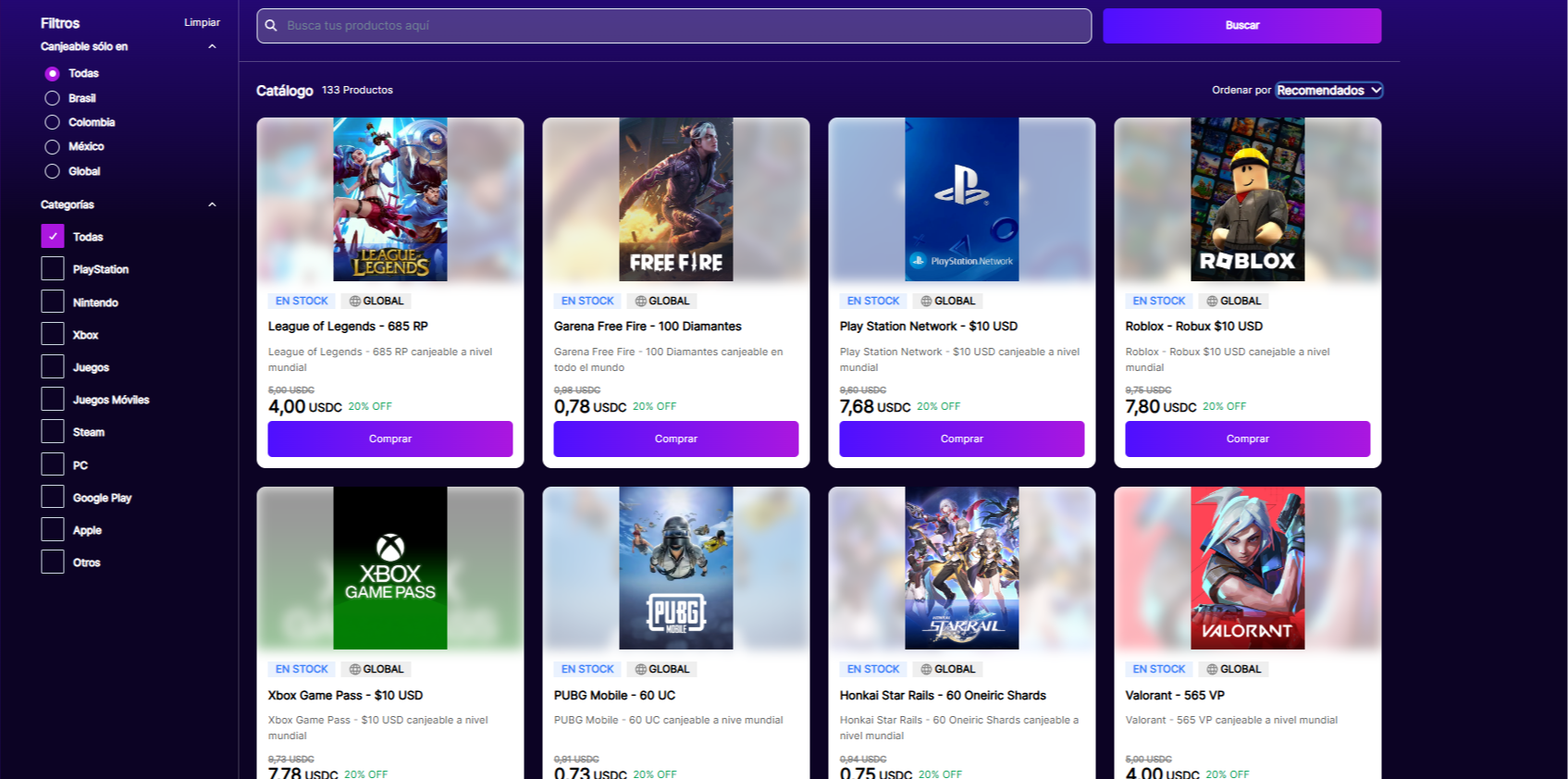Check the PlayStation category checkbox

[x=53, y=269]
